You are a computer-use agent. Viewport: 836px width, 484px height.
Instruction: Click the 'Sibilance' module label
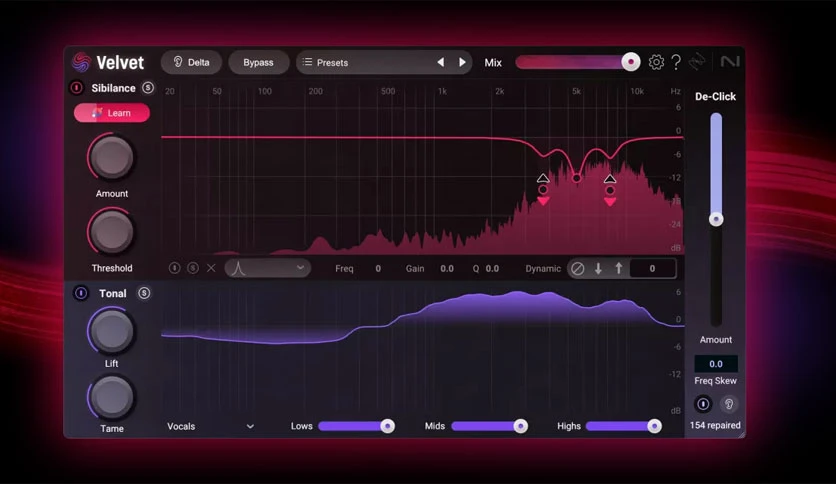pos(113,88)
